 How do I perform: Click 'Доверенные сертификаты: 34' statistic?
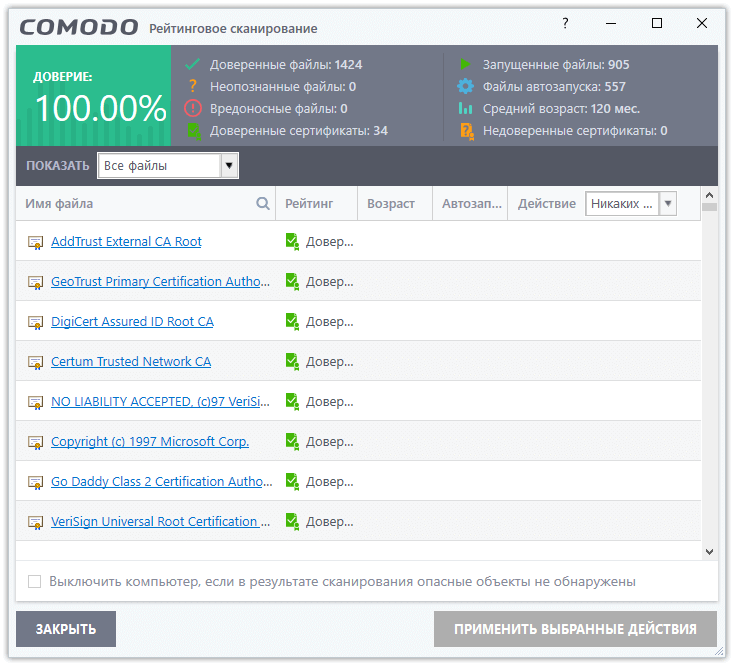[x=299, y=131]
